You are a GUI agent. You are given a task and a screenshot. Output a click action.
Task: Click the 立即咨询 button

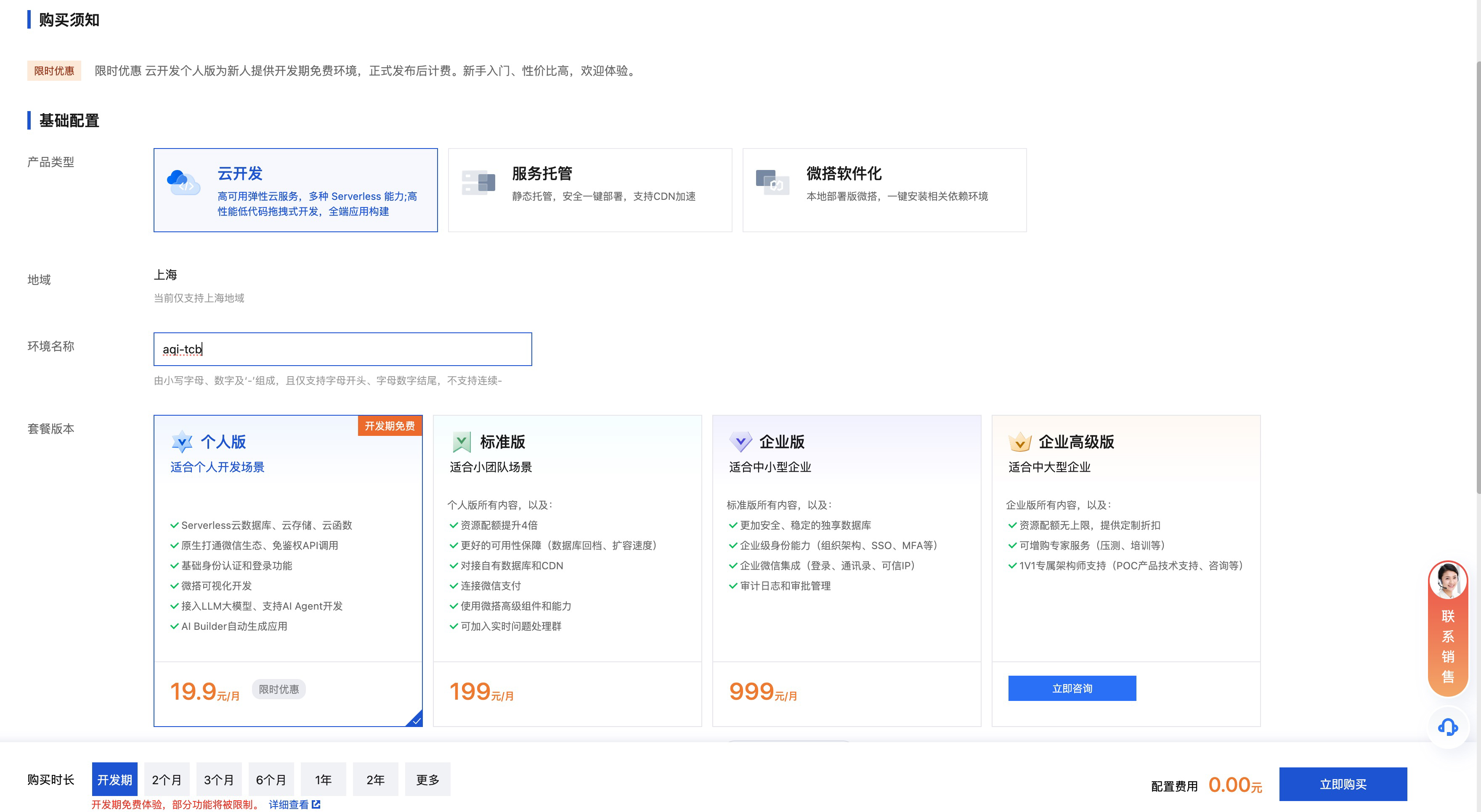1072,688
